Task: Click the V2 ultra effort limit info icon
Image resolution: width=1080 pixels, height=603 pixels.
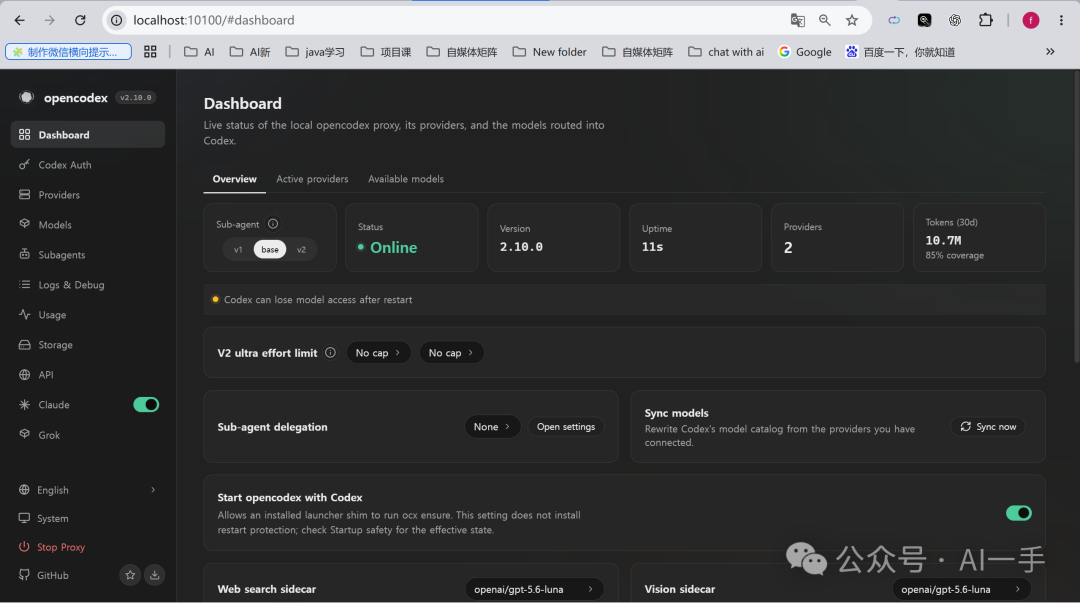Action: [x=331, y=353]
